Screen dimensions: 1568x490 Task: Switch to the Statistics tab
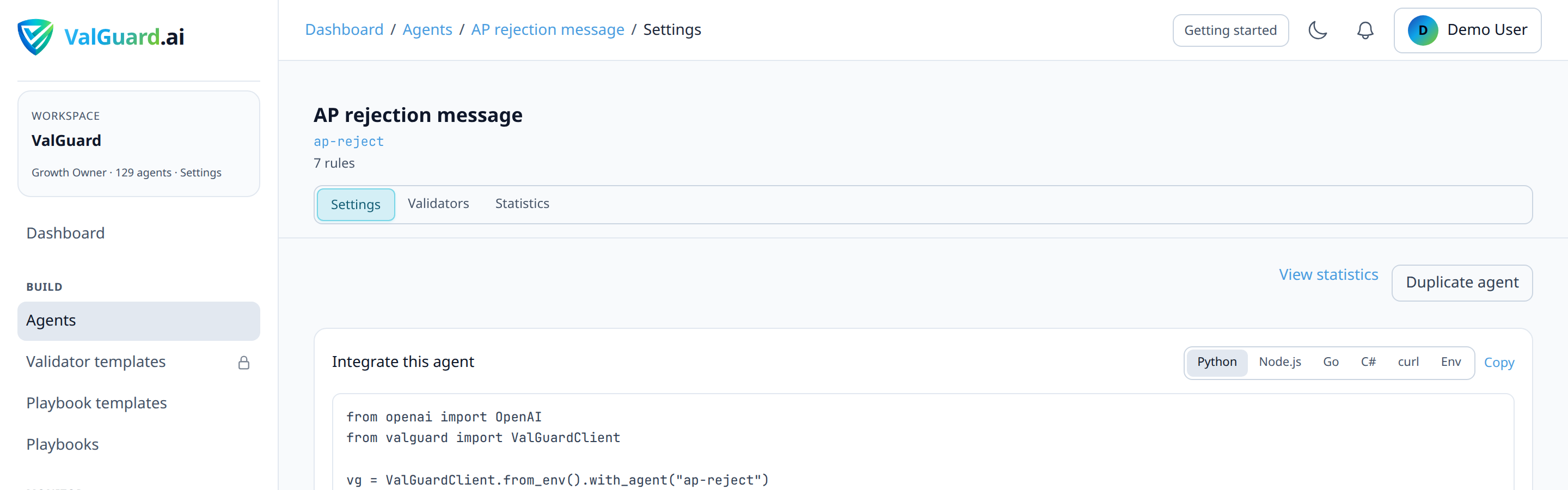click(522, 203)
